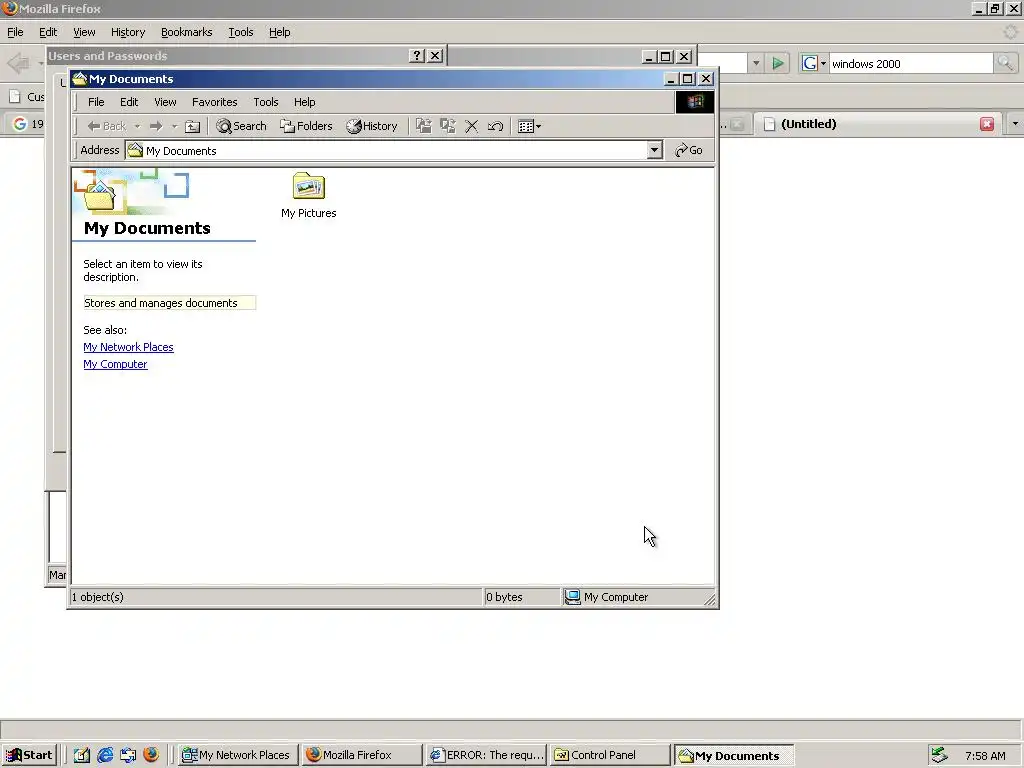Open the View menu in My Documents
This screenshot has height=768, width=1024.
pos(165,102)
